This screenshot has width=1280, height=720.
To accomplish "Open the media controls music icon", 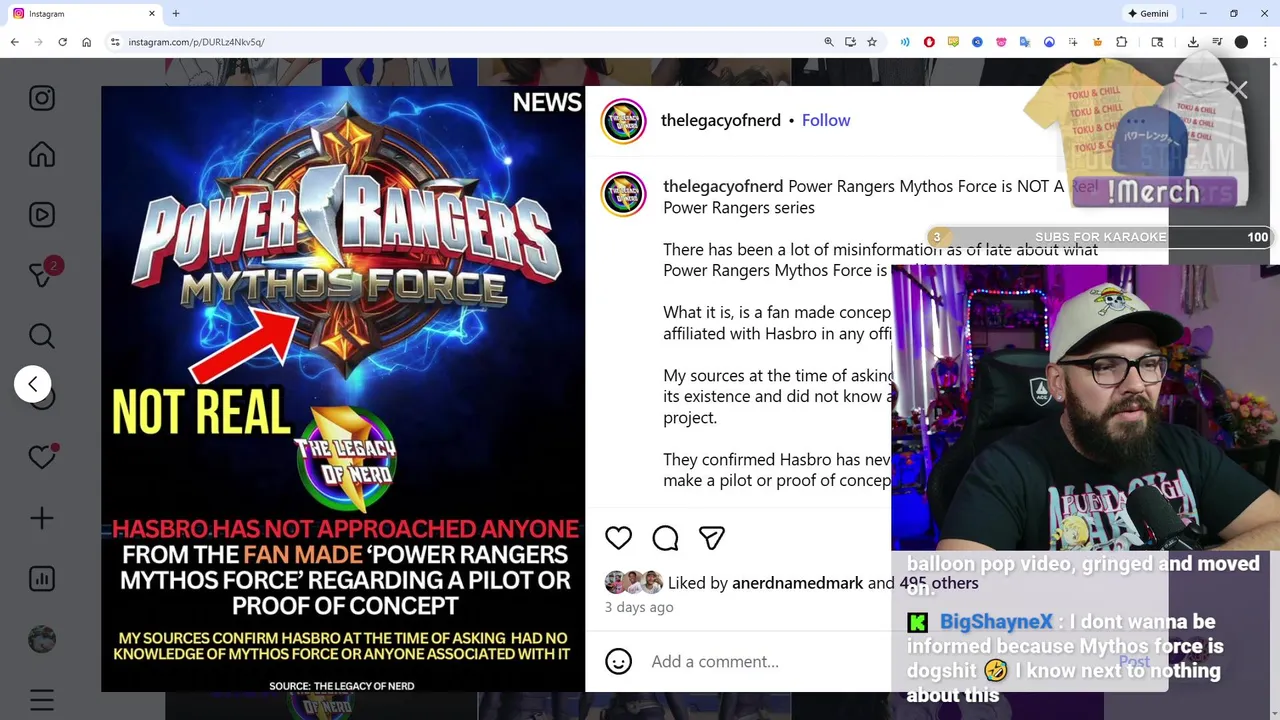I will coord(1217,42).
